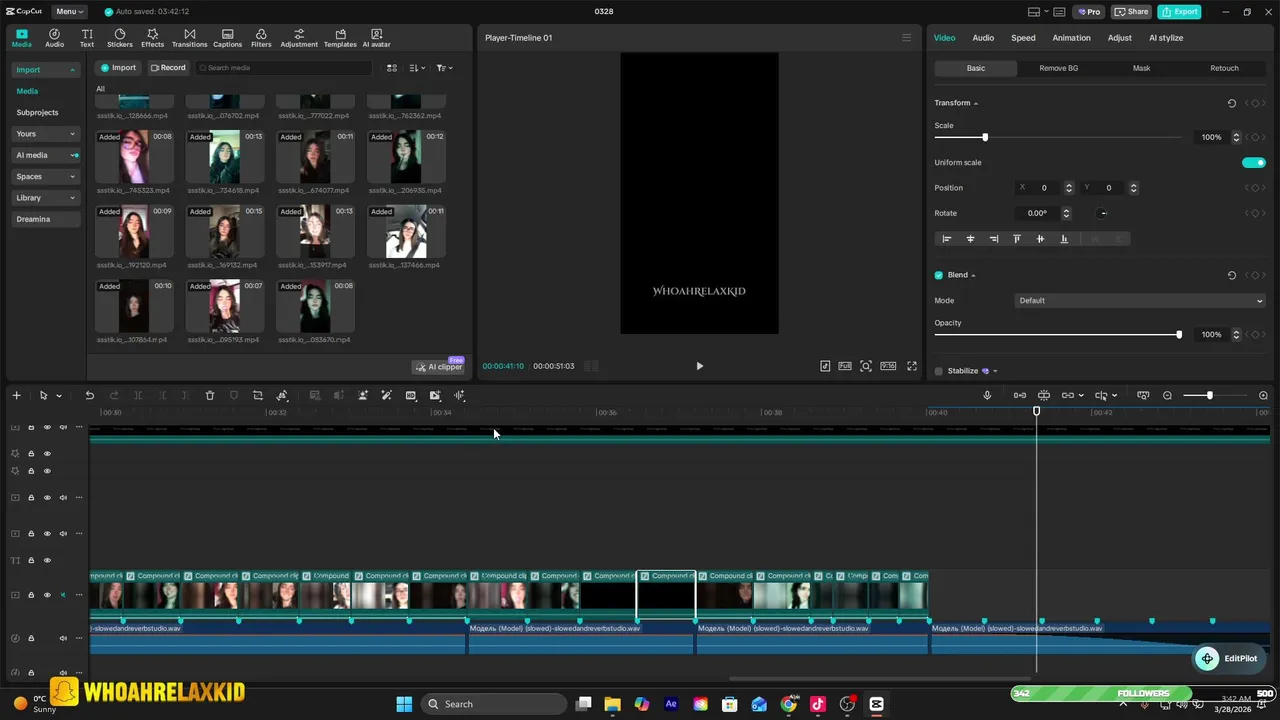Toggle visibility eye of the text track
Viewport: 1280px width, 720px height.
(47, 560)
